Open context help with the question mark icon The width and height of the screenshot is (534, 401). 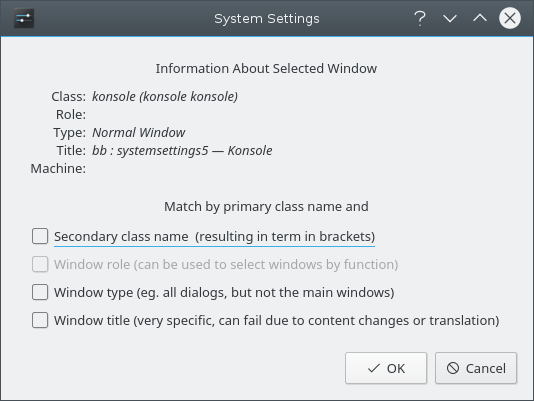tap(420, 18)
